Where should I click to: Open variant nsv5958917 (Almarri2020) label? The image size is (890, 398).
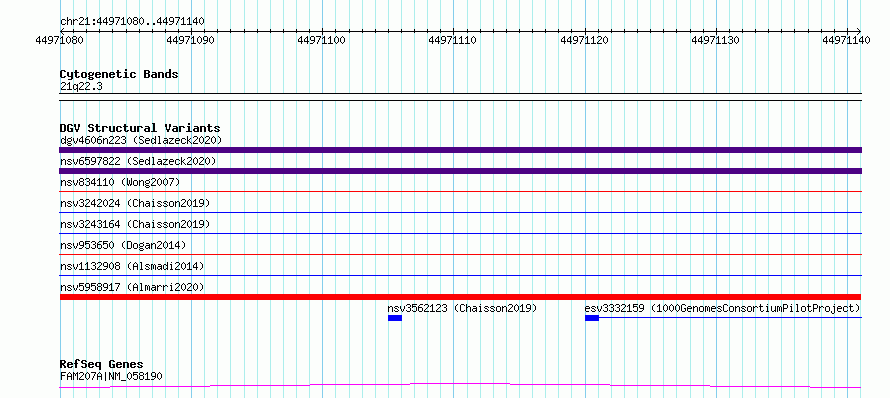tap(132, 287)
